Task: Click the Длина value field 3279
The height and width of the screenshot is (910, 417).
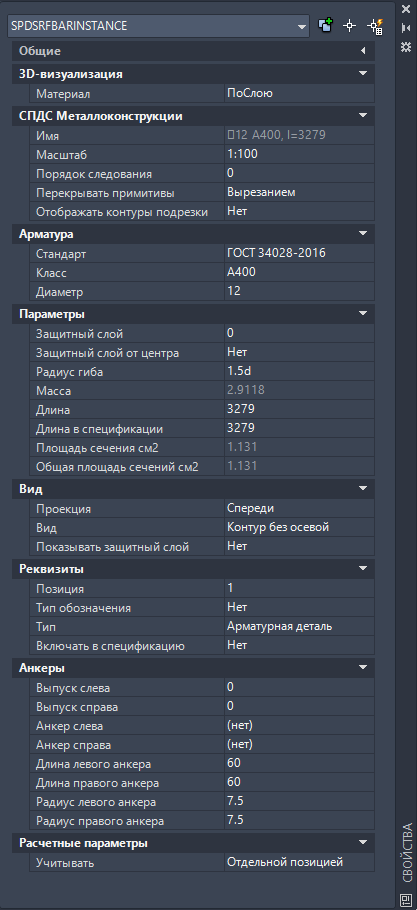Action: tap(299, 410)
